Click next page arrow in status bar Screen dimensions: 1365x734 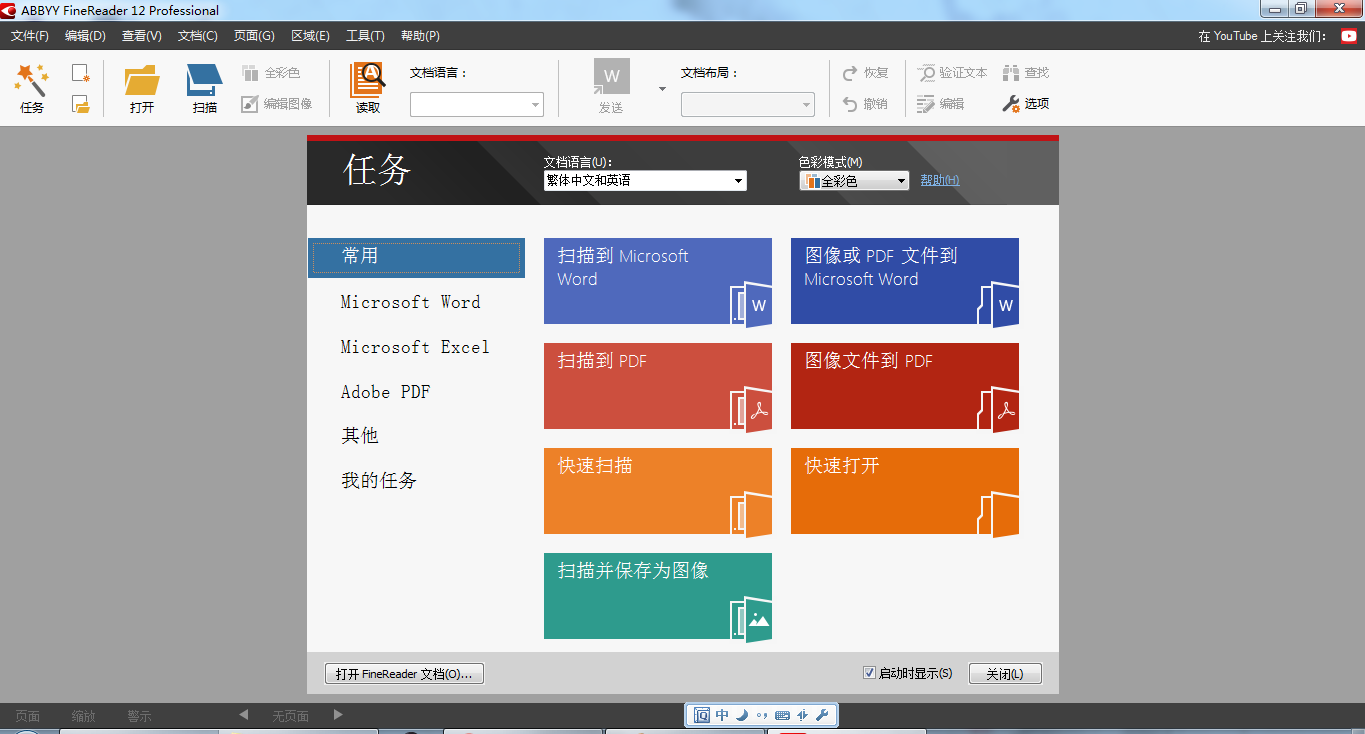(338, 715)
